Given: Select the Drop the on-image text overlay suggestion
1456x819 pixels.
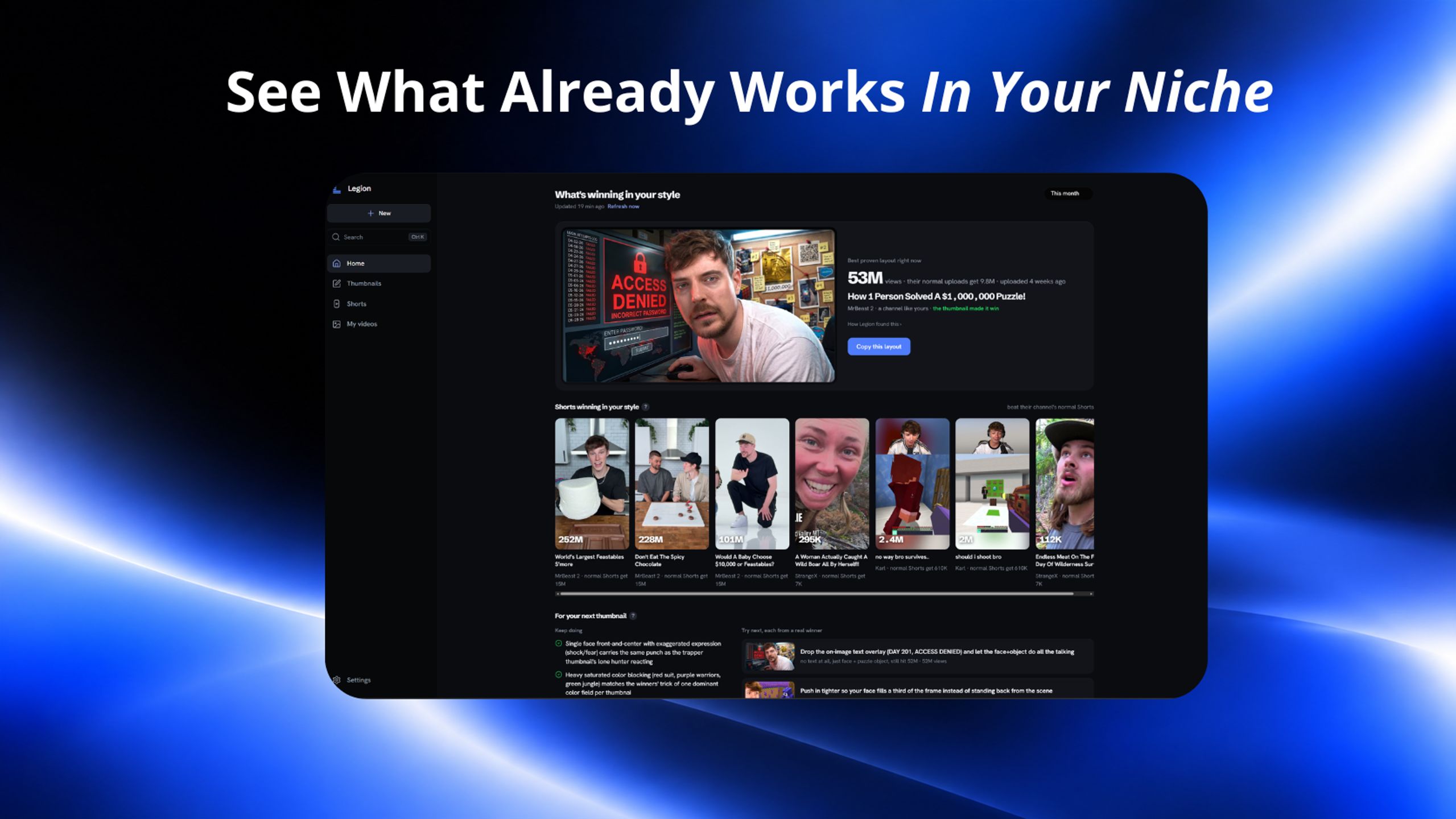Looking at the screenshot, I should (x=917, y=656).
